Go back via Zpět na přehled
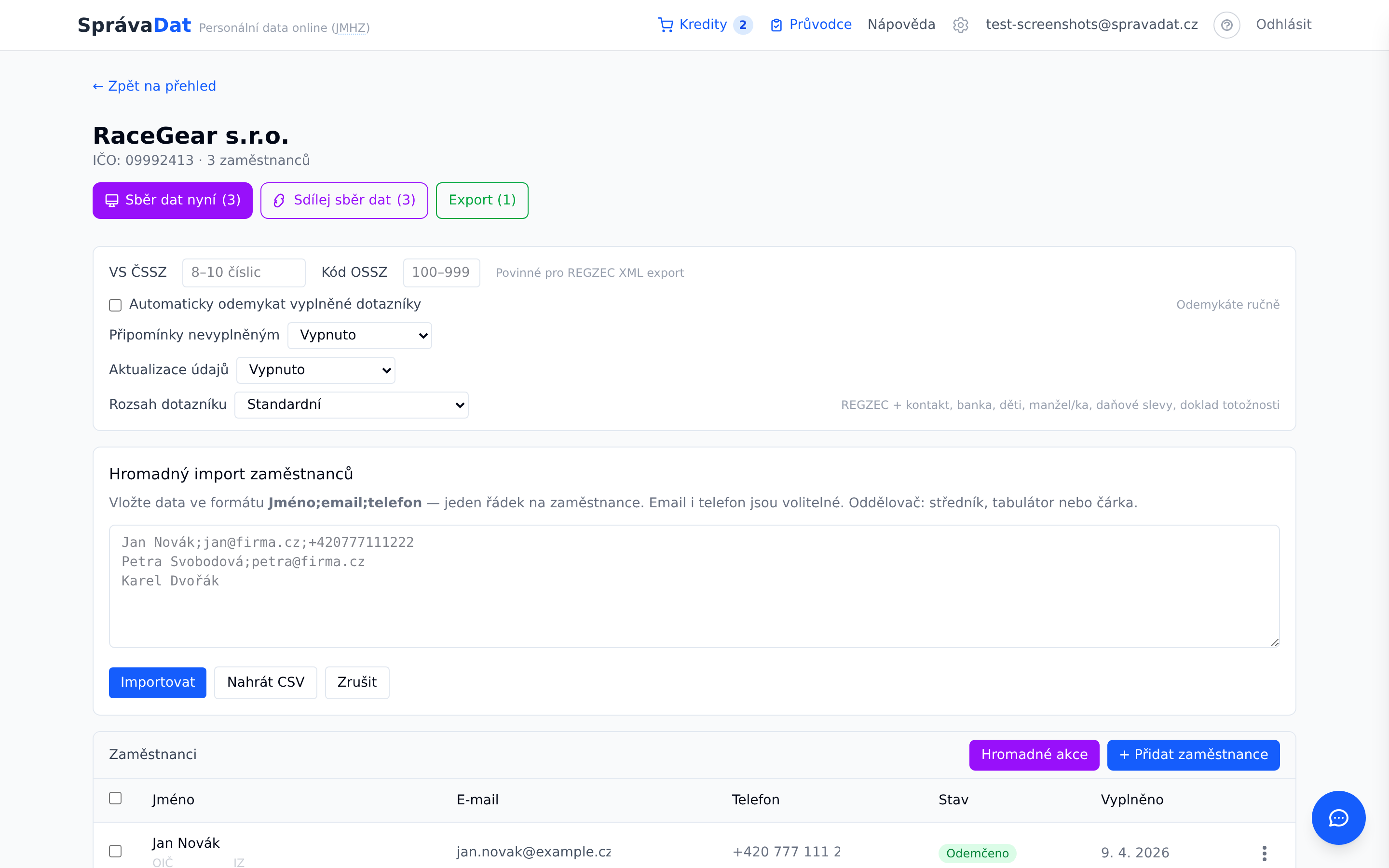This screenshot has height=868, width=1389. click(x=154, y=86)
